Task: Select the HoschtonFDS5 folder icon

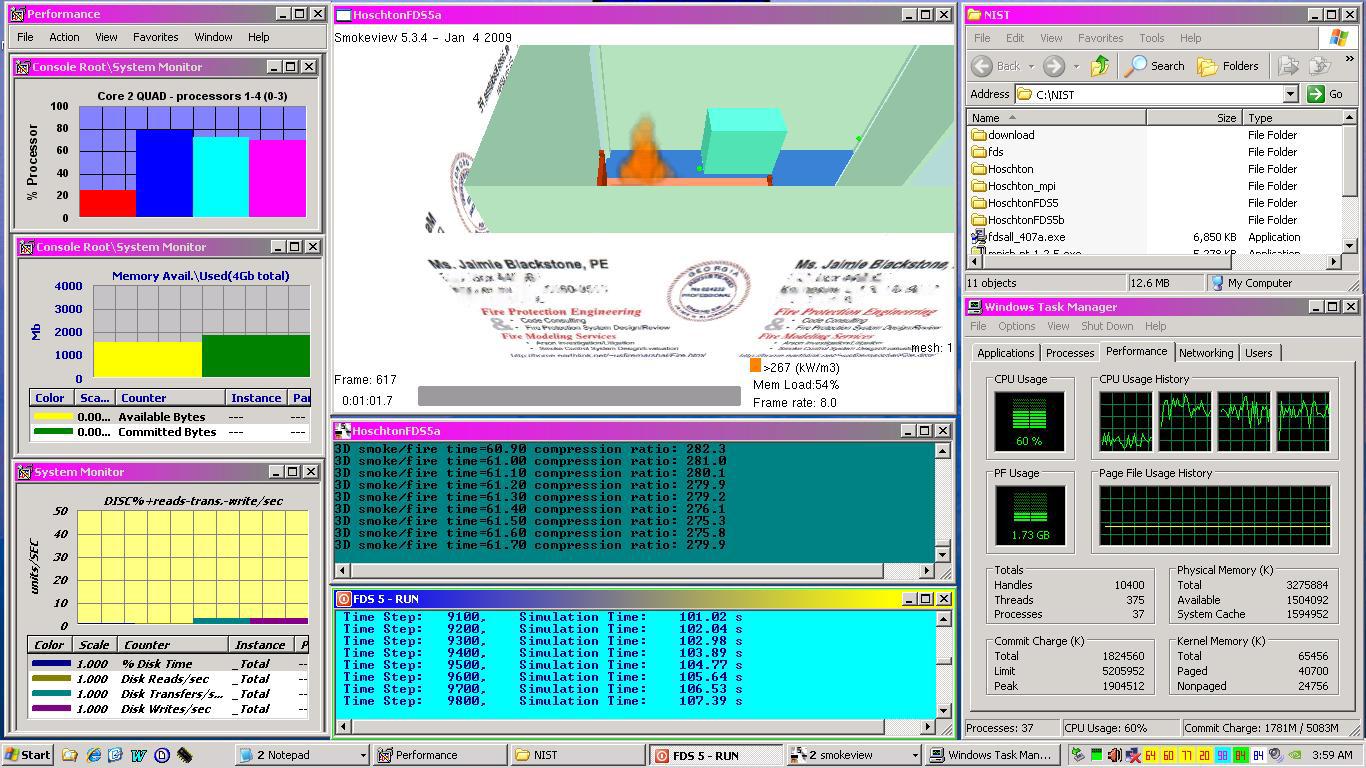Action: point(979,203)
